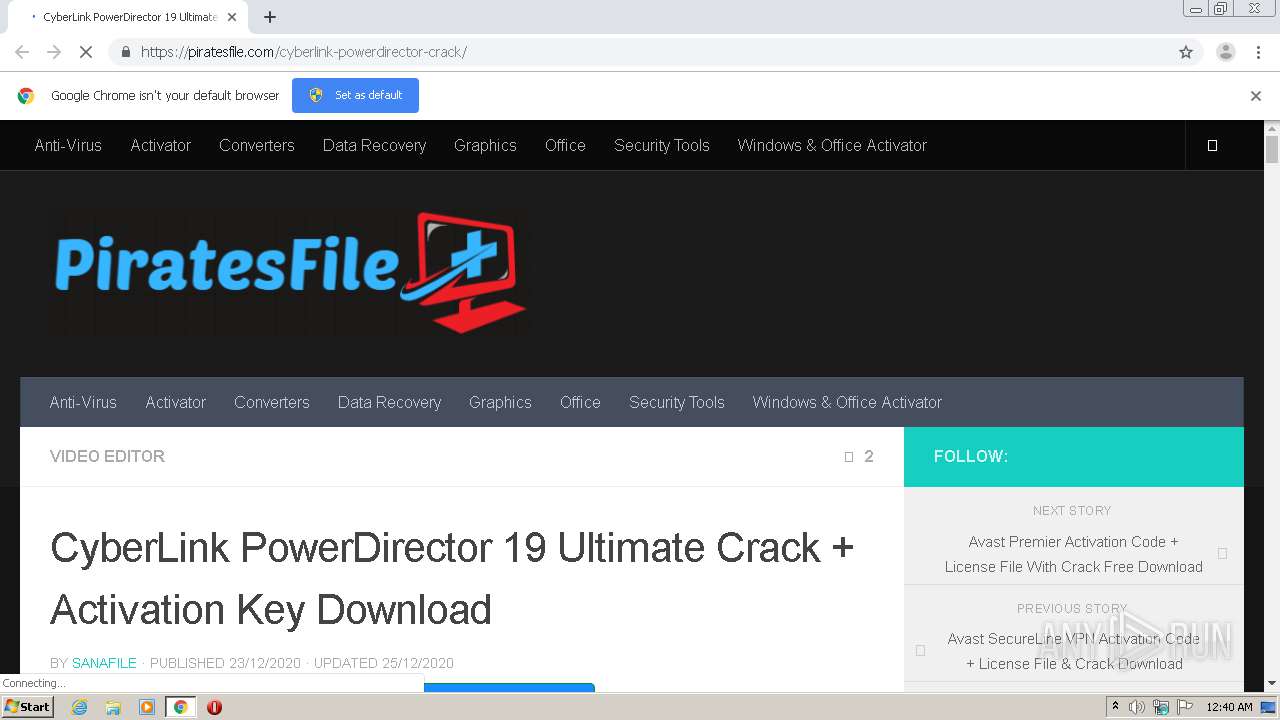Open network status tray icon
The width and height of the screenshot is (1280, 720).
coord(1160,707)
